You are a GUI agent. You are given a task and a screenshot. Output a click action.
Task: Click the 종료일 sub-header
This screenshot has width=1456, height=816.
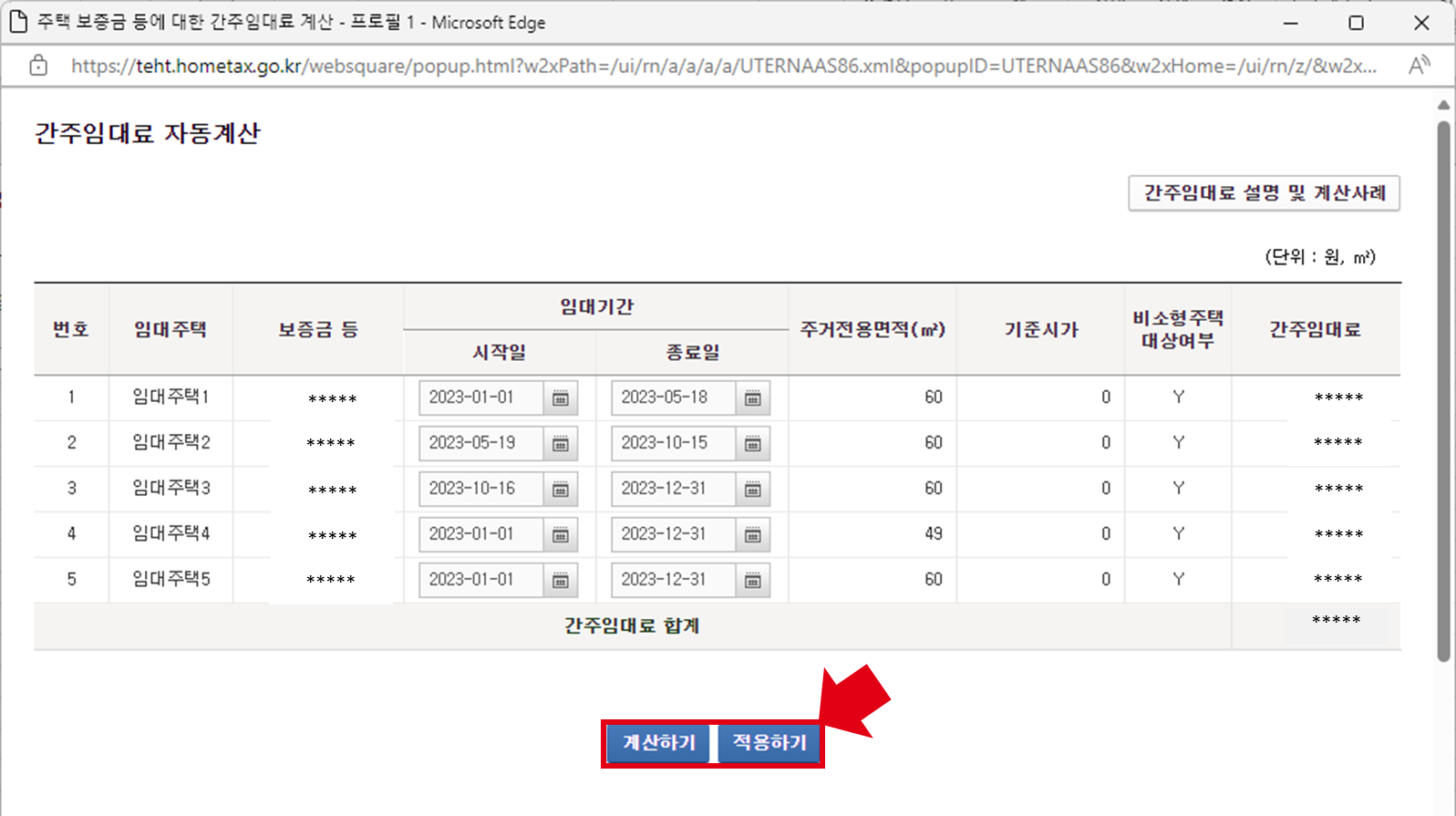pos(692,353)
